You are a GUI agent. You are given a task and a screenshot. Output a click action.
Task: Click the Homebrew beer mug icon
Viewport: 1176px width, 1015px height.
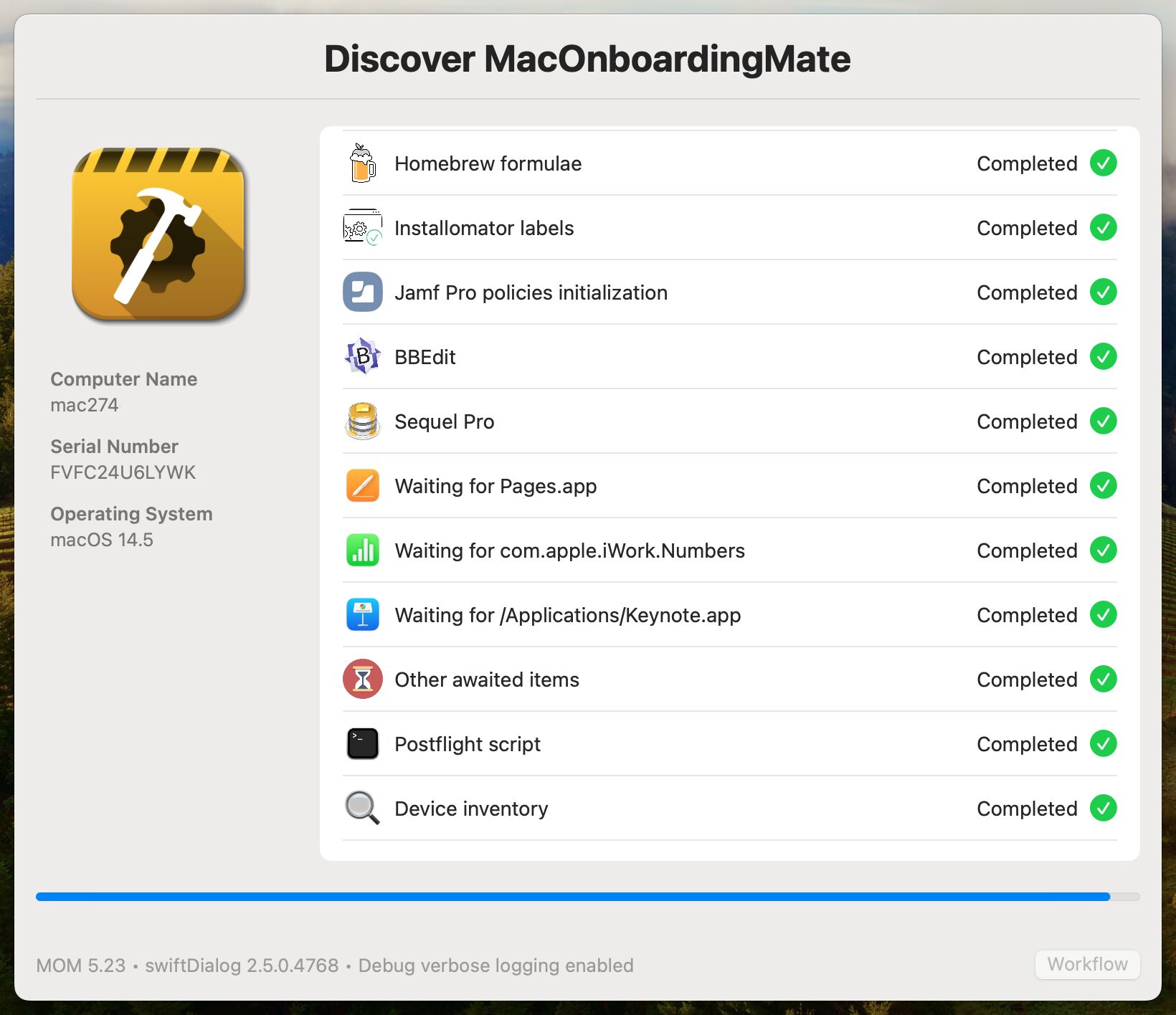coord(362,163)
